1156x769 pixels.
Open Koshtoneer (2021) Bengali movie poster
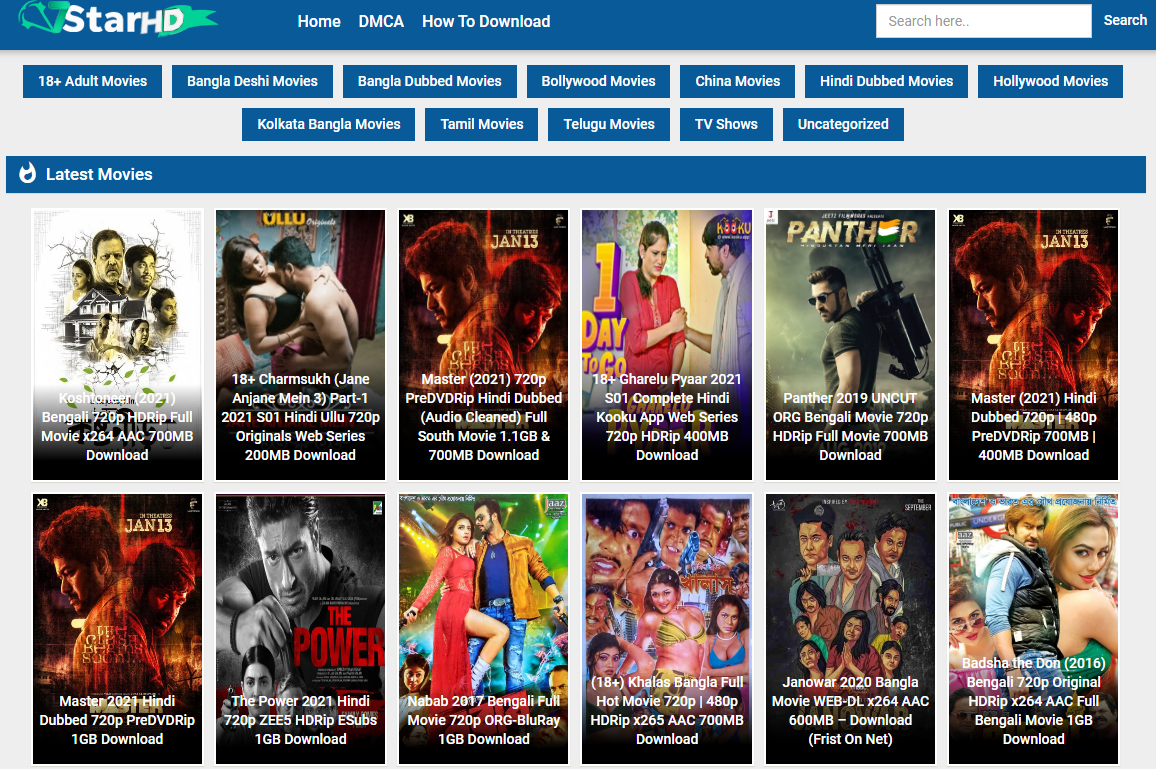tap(117, 344)
